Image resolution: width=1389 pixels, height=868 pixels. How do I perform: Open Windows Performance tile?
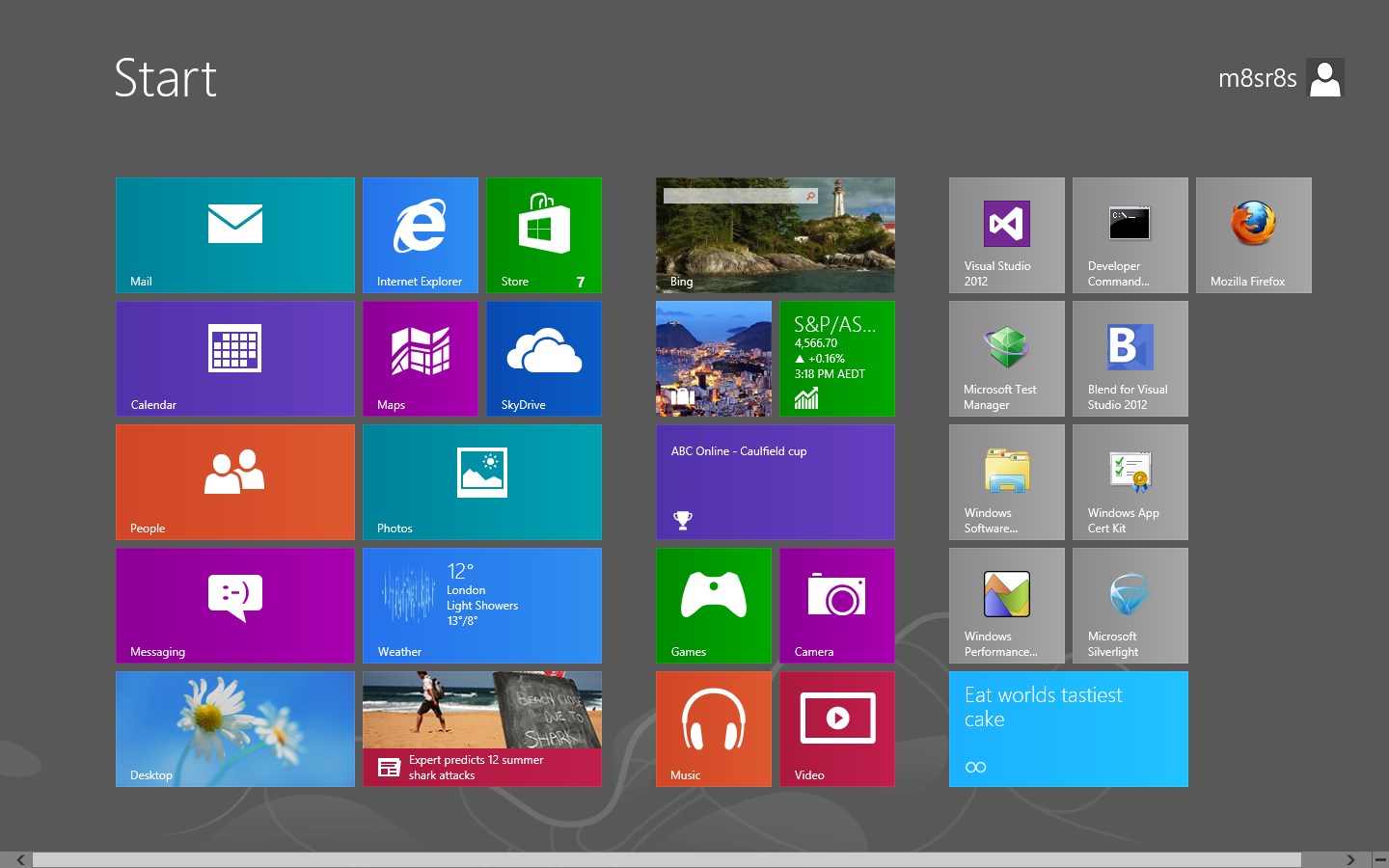(1007, 606)
